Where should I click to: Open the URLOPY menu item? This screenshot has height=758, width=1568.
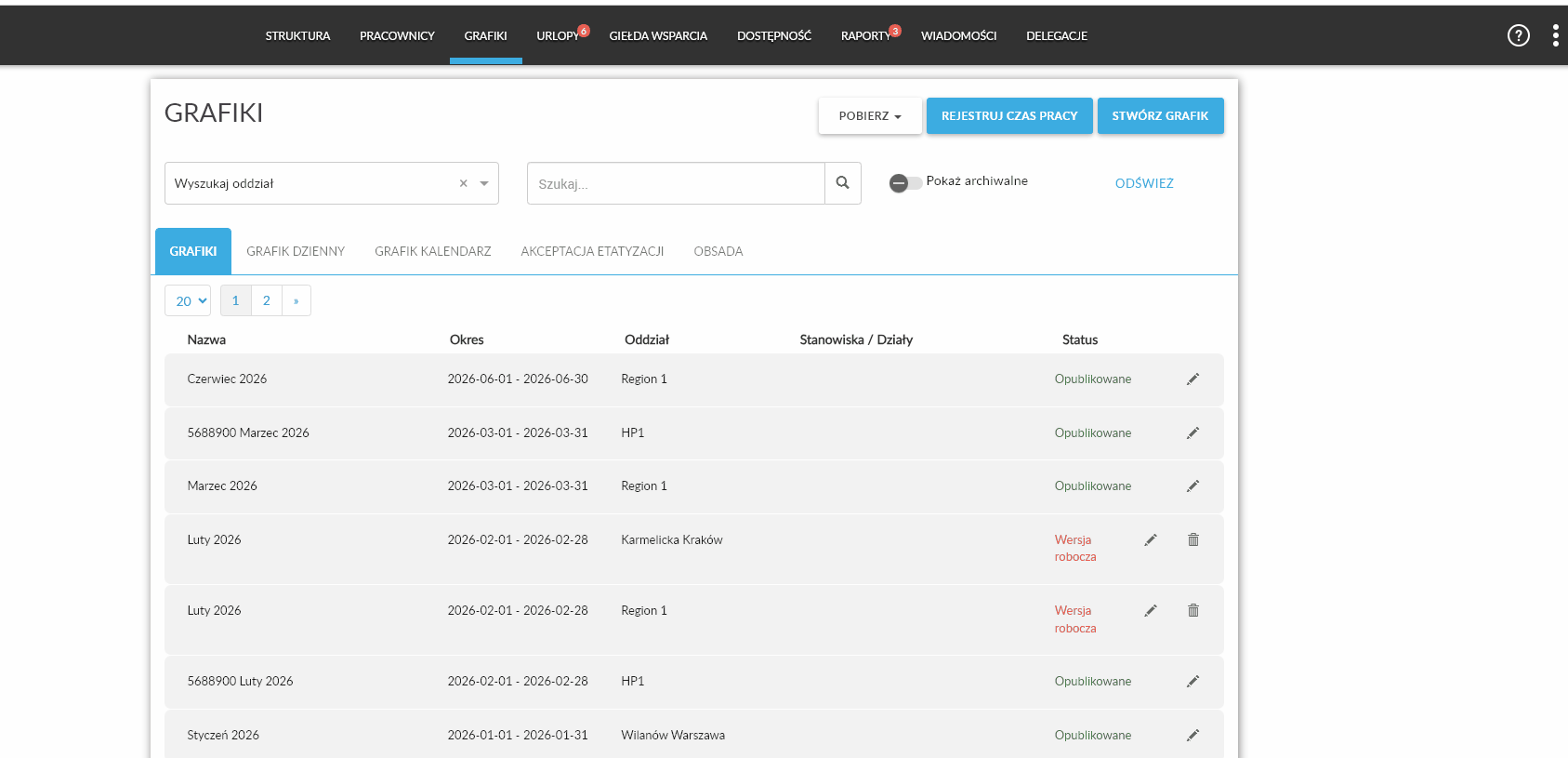click(558, 35)
